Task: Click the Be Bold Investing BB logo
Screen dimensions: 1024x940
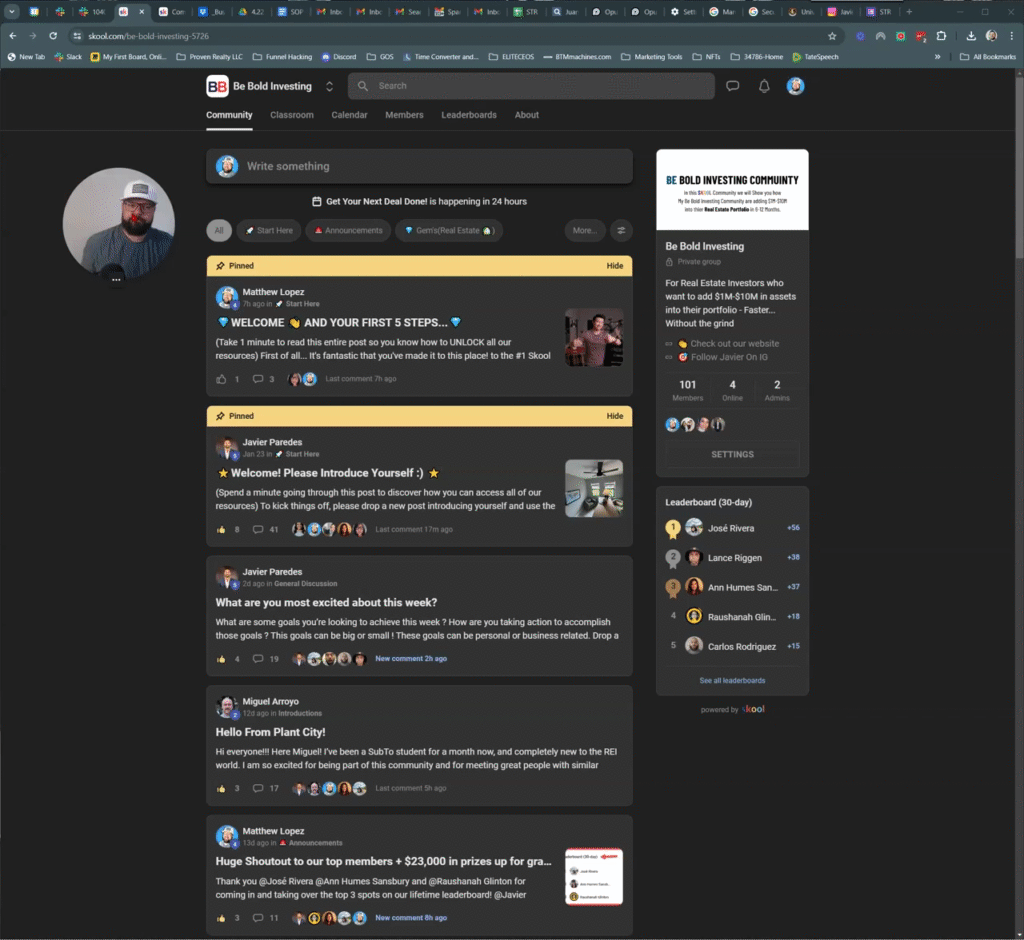Action: [217, 86]
